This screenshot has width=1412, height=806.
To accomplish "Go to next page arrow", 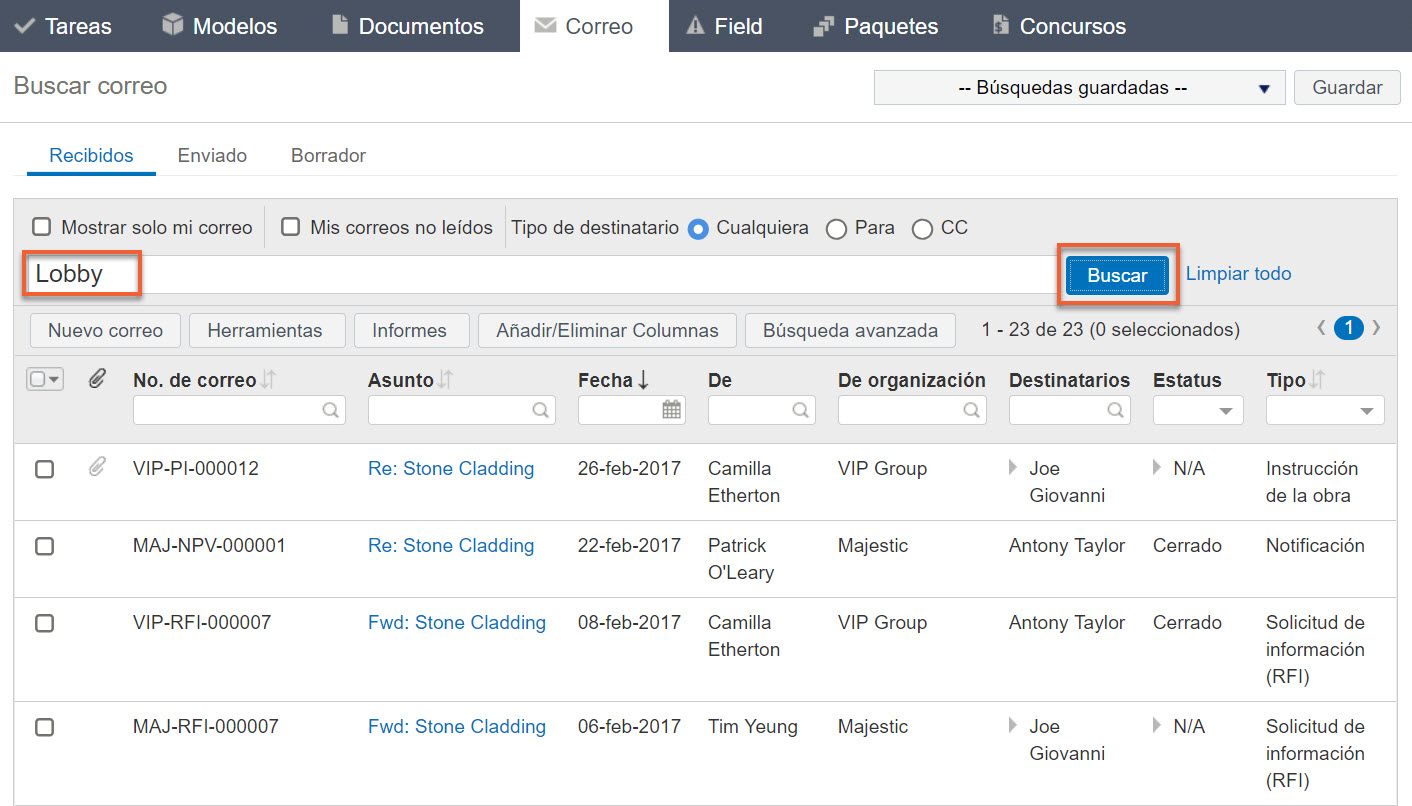I will pyautogui.click(x=1377, y=327).
